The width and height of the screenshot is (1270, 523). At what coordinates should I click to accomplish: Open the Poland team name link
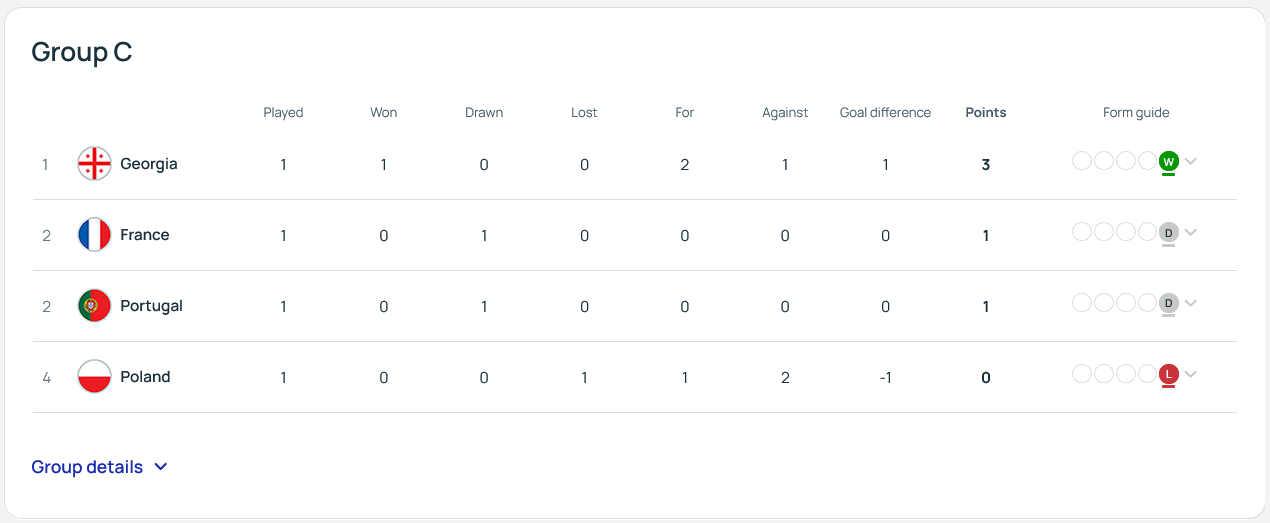(145, 377)
